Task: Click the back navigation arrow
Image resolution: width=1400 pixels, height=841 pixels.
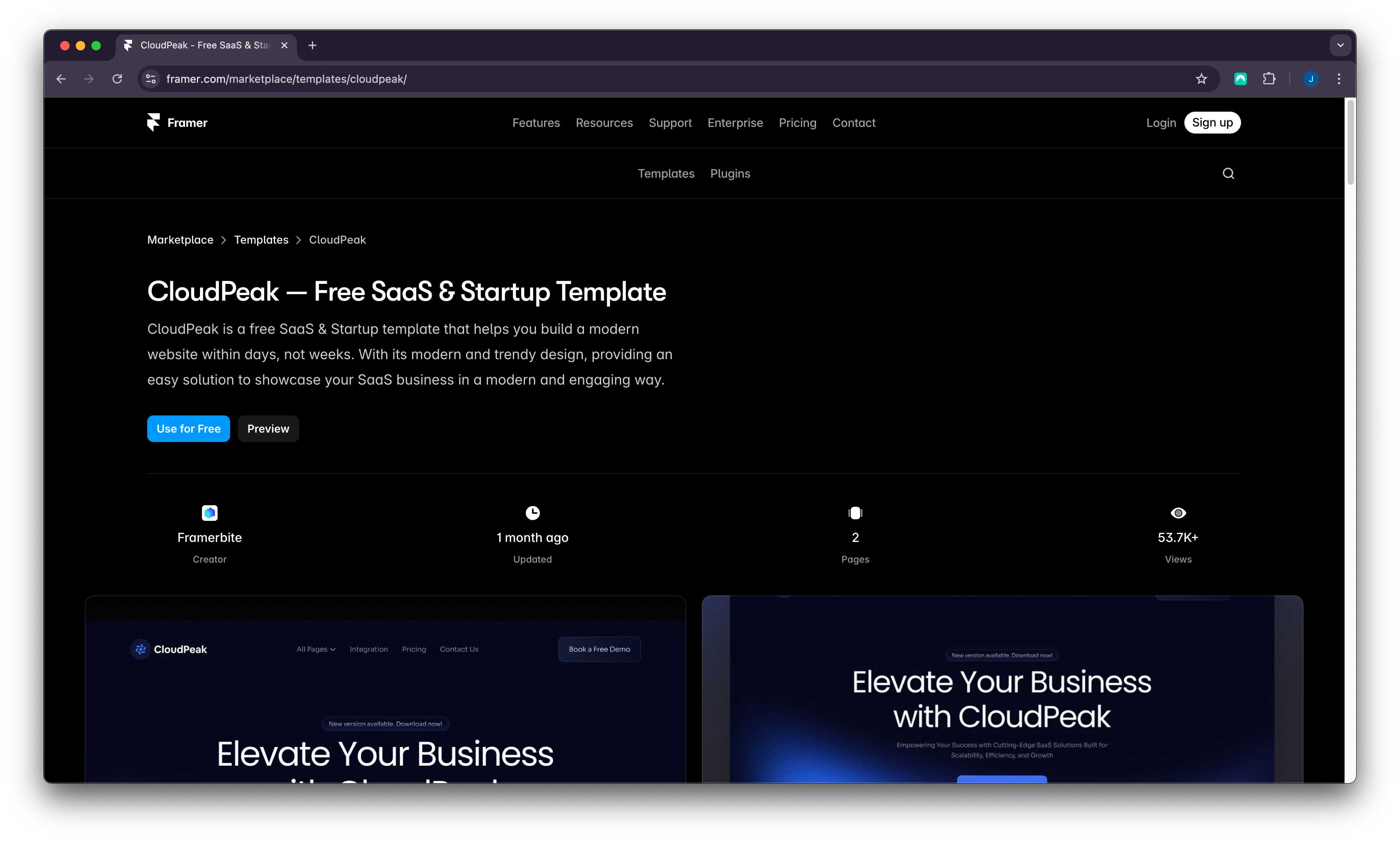Action: 61,79
